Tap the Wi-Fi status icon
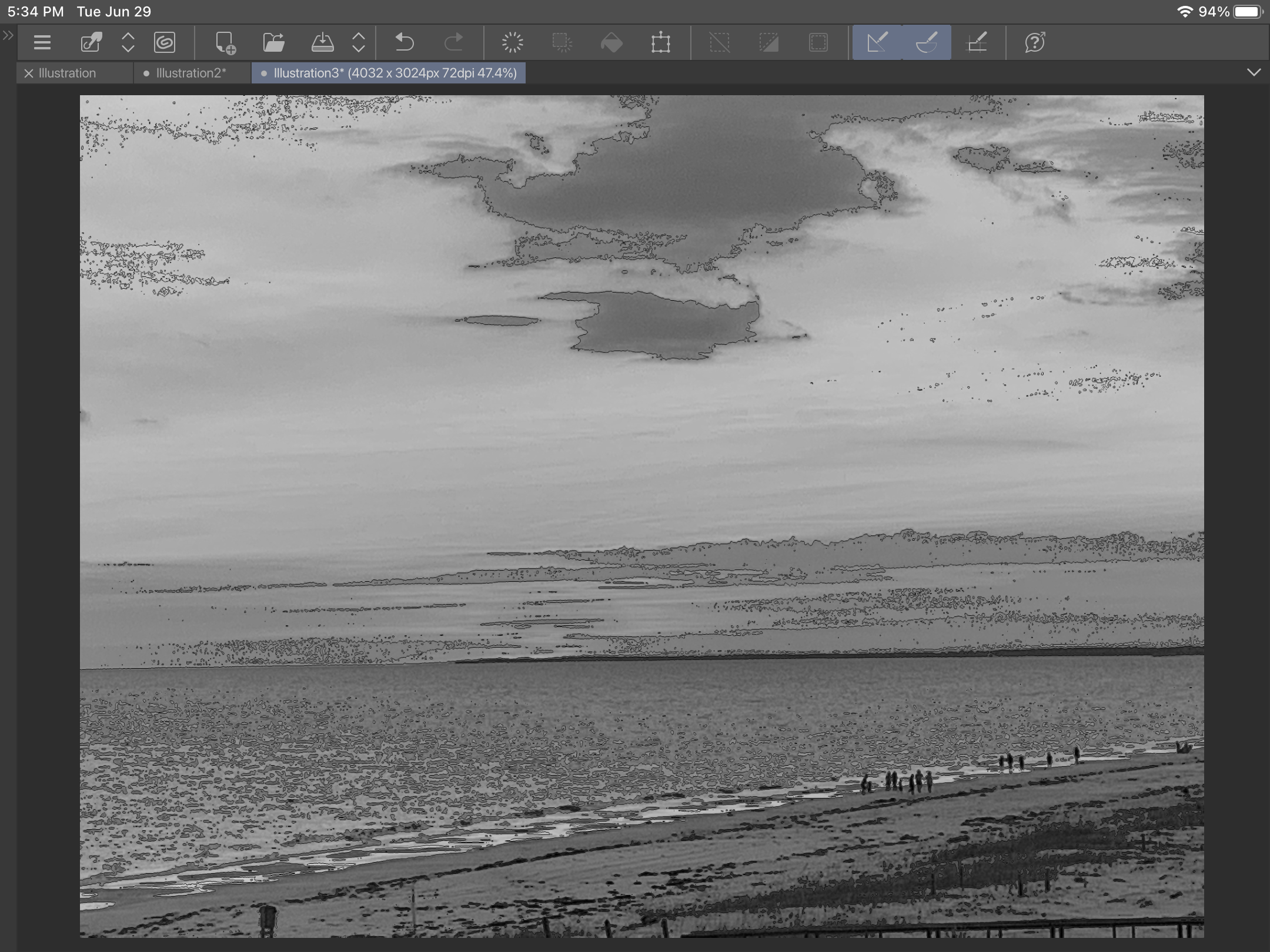1270x952 pixels. 1184,12
